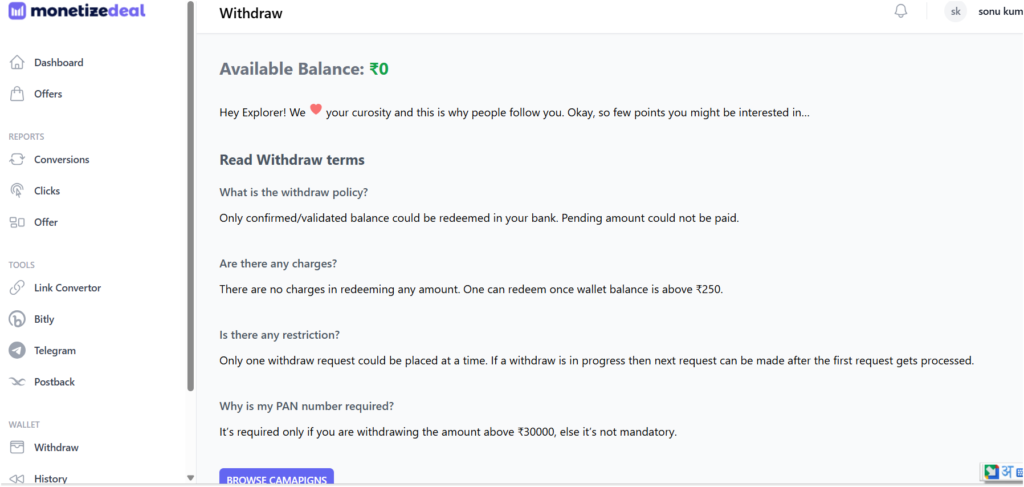The height and width of the screenshot is (487, 1024).
Task: Open the Offer report menu item
Action: point(46,222)
